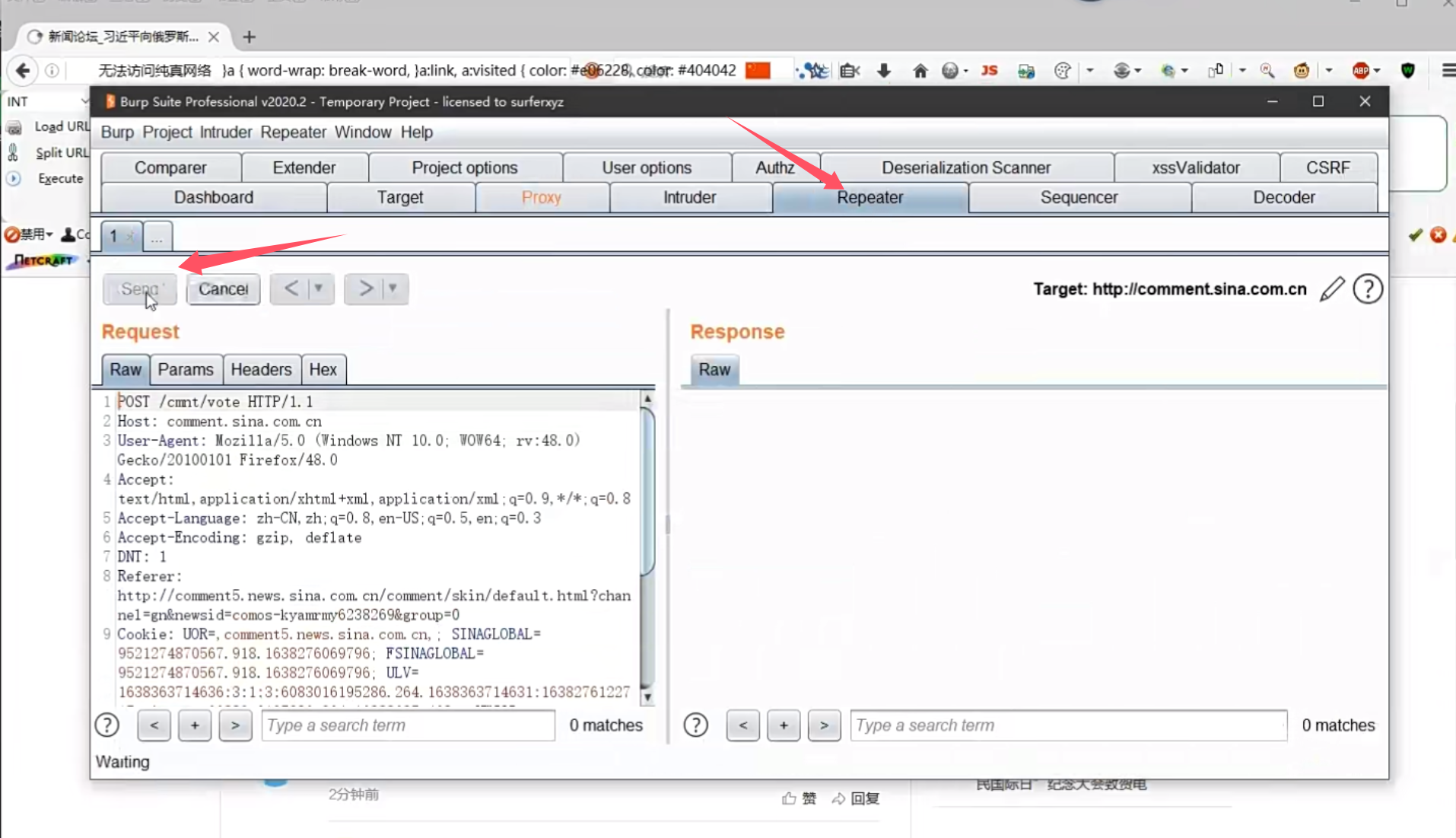This screenshot has height=838, width=1456.
Task: Click the browser downloads arrow icon
Action: click(x=883, y=71)
